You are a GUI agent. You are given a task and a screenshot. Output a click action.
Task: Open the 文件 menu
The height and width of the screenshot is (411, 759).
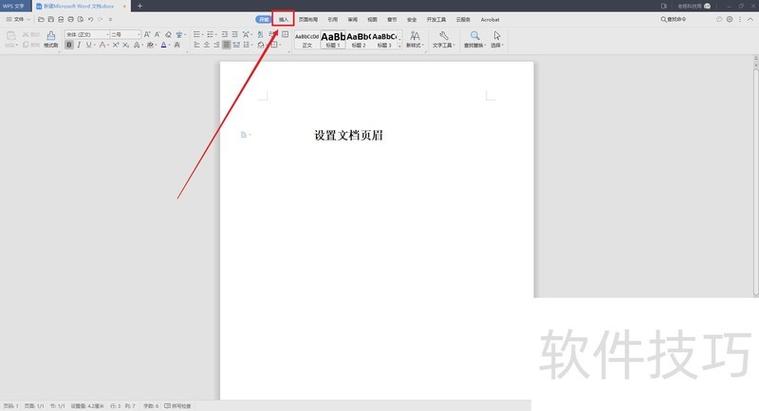[16, 19]
